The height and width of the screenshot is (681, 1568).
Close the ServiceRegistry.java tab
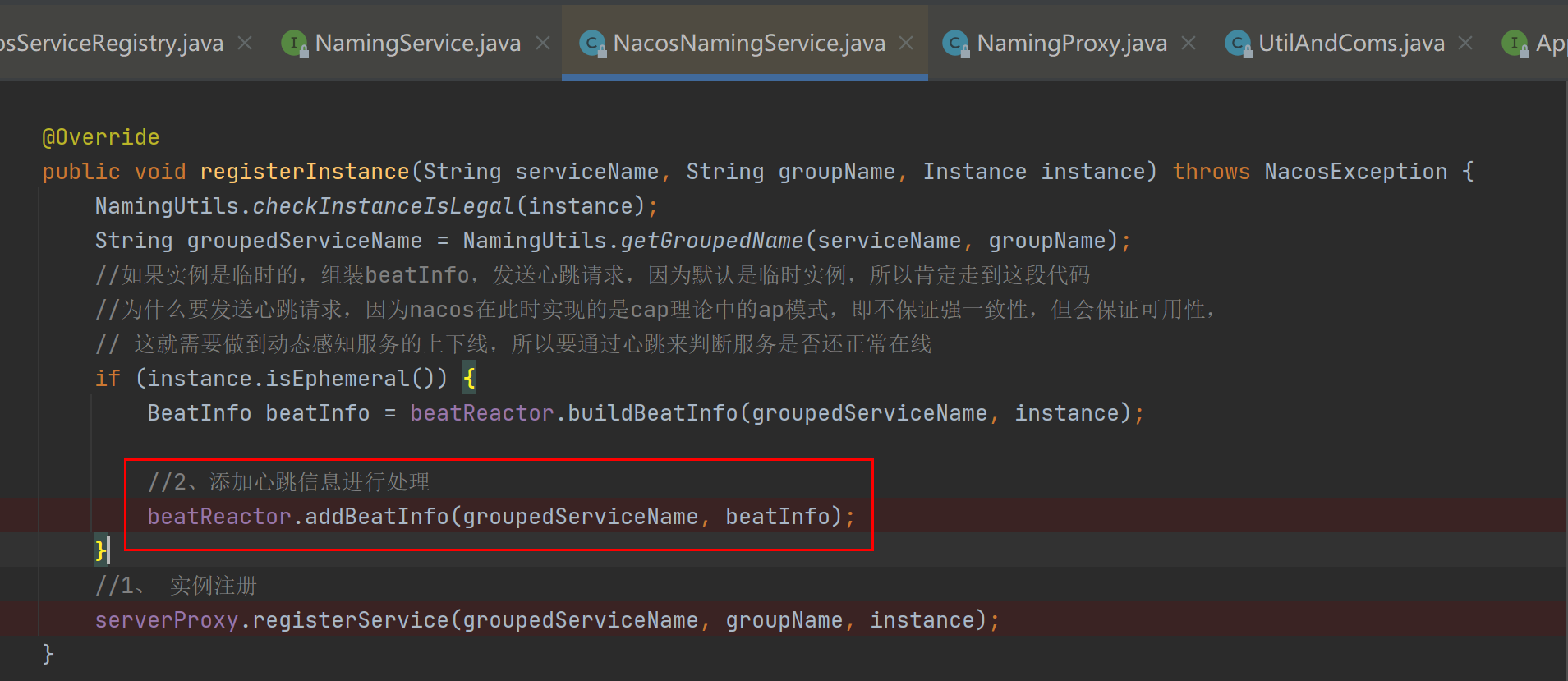point(245,43)
